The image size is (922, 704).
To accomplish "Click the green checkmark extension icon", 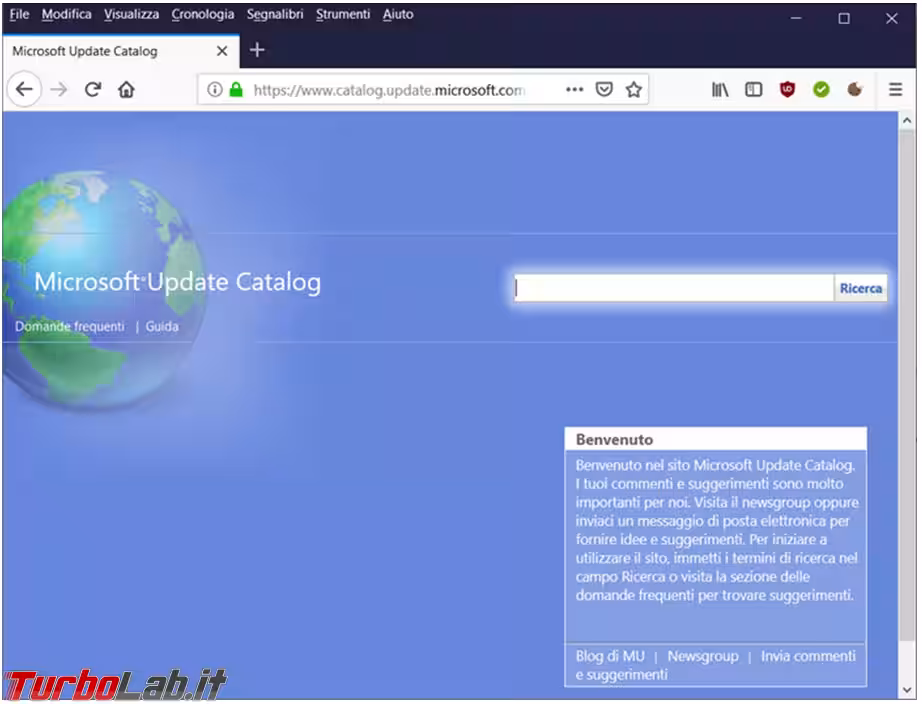I will tap(821, 90).
